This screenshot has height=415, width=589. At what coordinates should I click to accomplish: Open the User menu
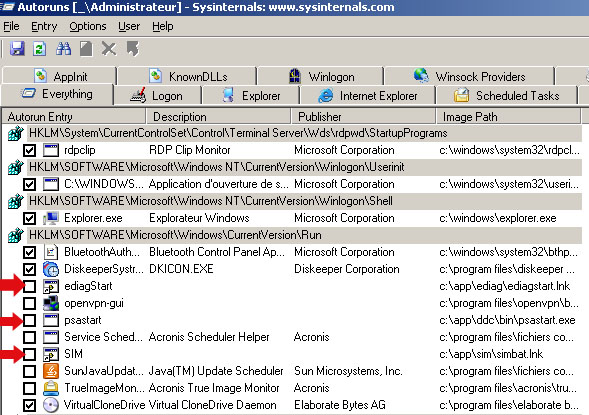pos(129,26)
